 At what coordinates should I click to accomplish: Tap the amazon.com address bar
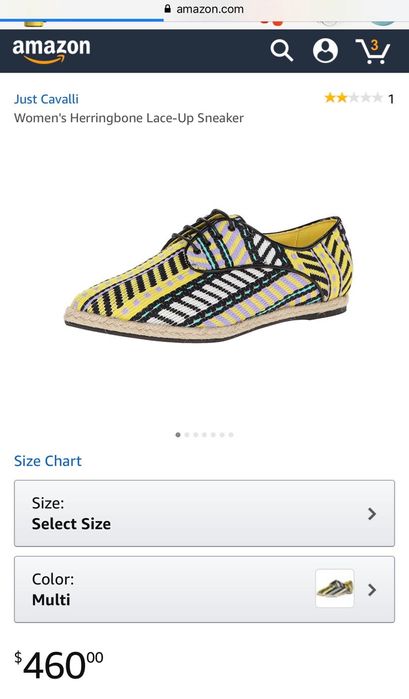(204, 8)
